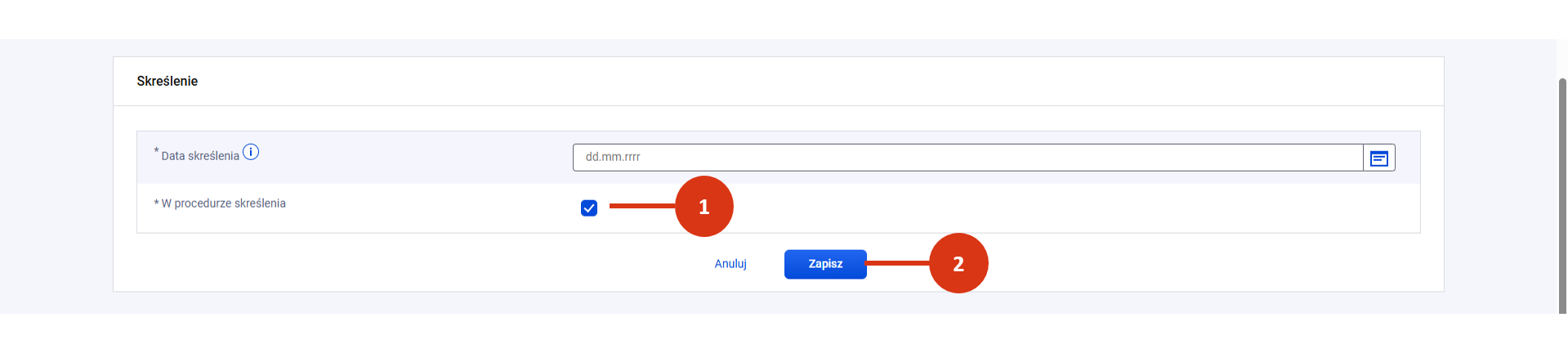This screenshot has width=1568, height=362.
Task: Click the red numbered marker 2
Action: pyautogui.click(x=958, y=263)
